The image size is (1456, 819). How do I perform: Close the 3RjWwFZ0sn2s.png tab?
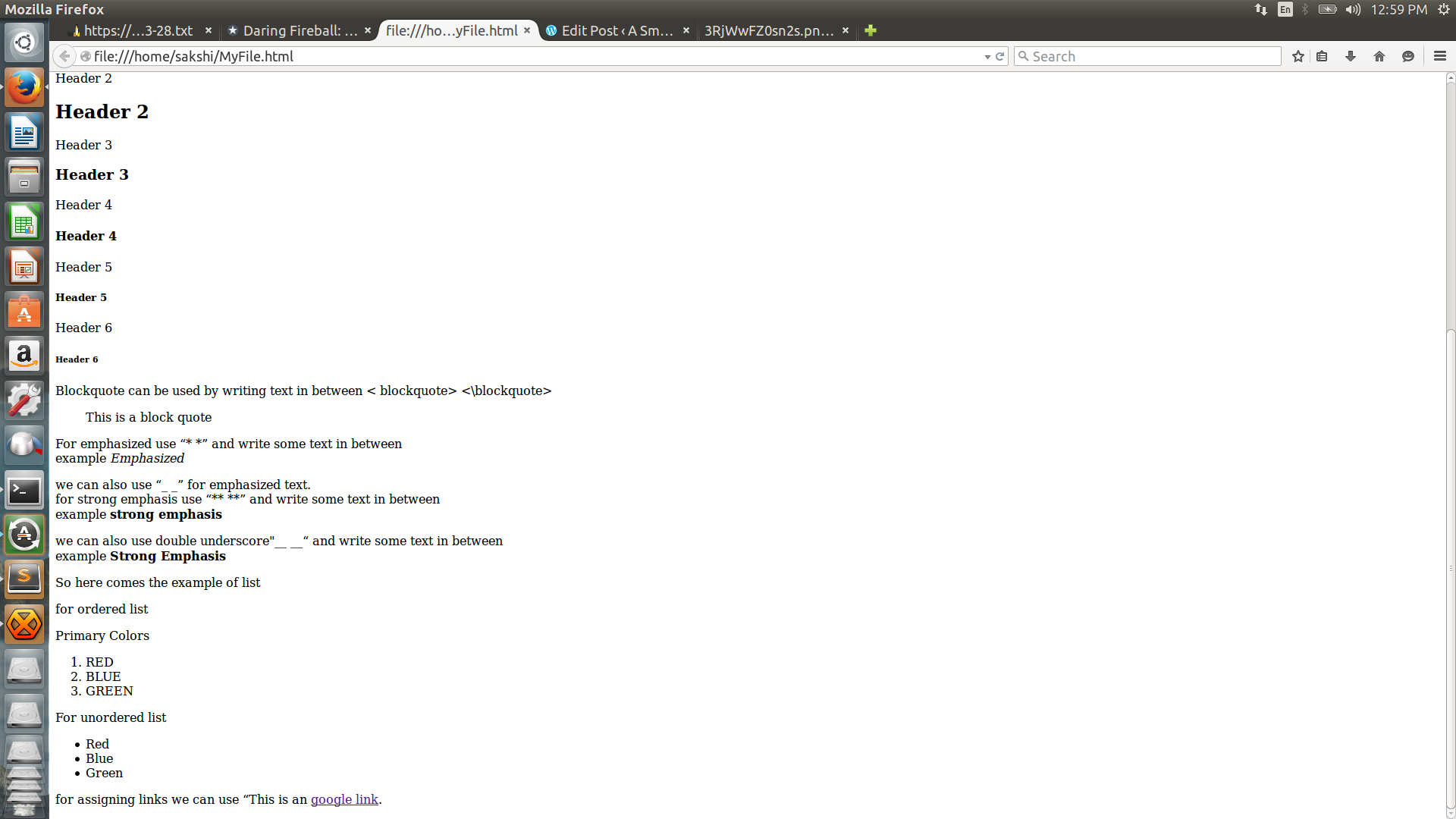coord(846,30)
